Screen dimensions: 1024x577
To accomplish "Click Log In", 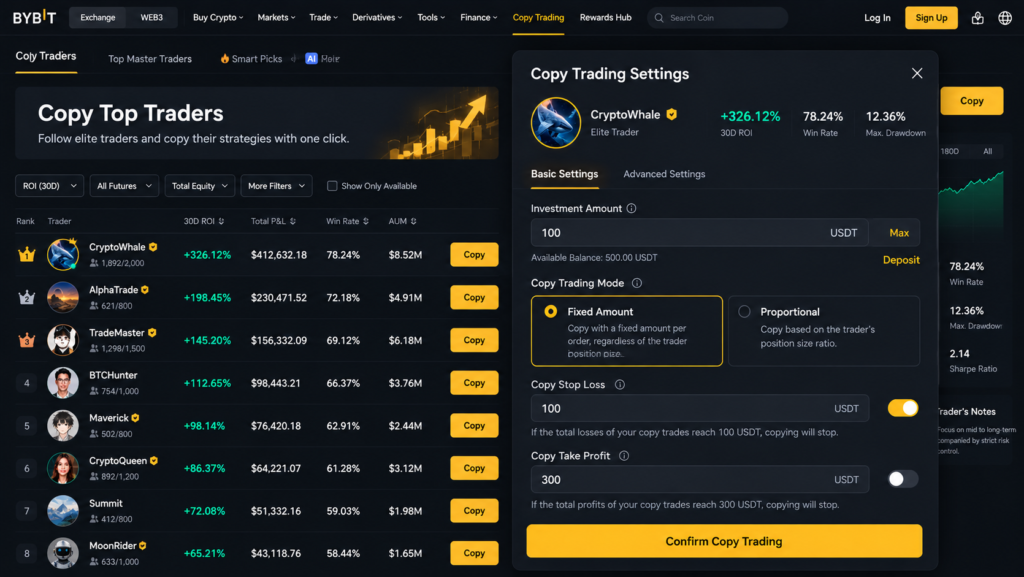I will pos(877,18).
